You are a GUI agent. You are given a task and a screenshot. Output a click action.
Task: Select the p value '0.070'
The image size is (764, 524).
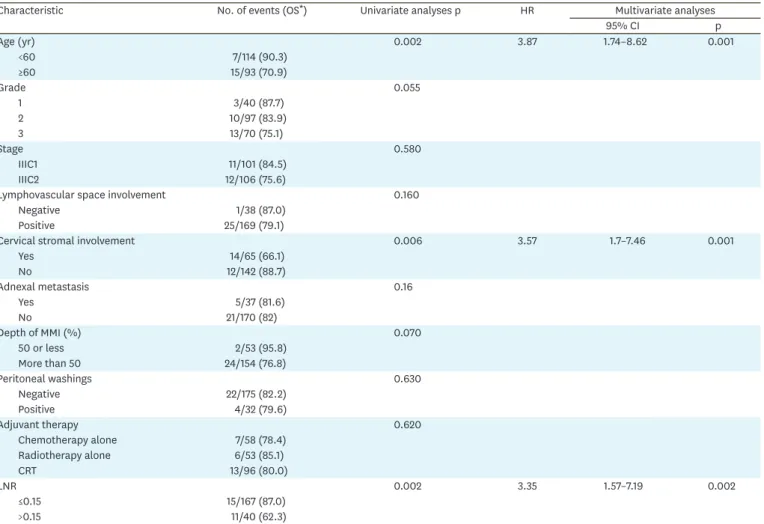coord(407,333)
